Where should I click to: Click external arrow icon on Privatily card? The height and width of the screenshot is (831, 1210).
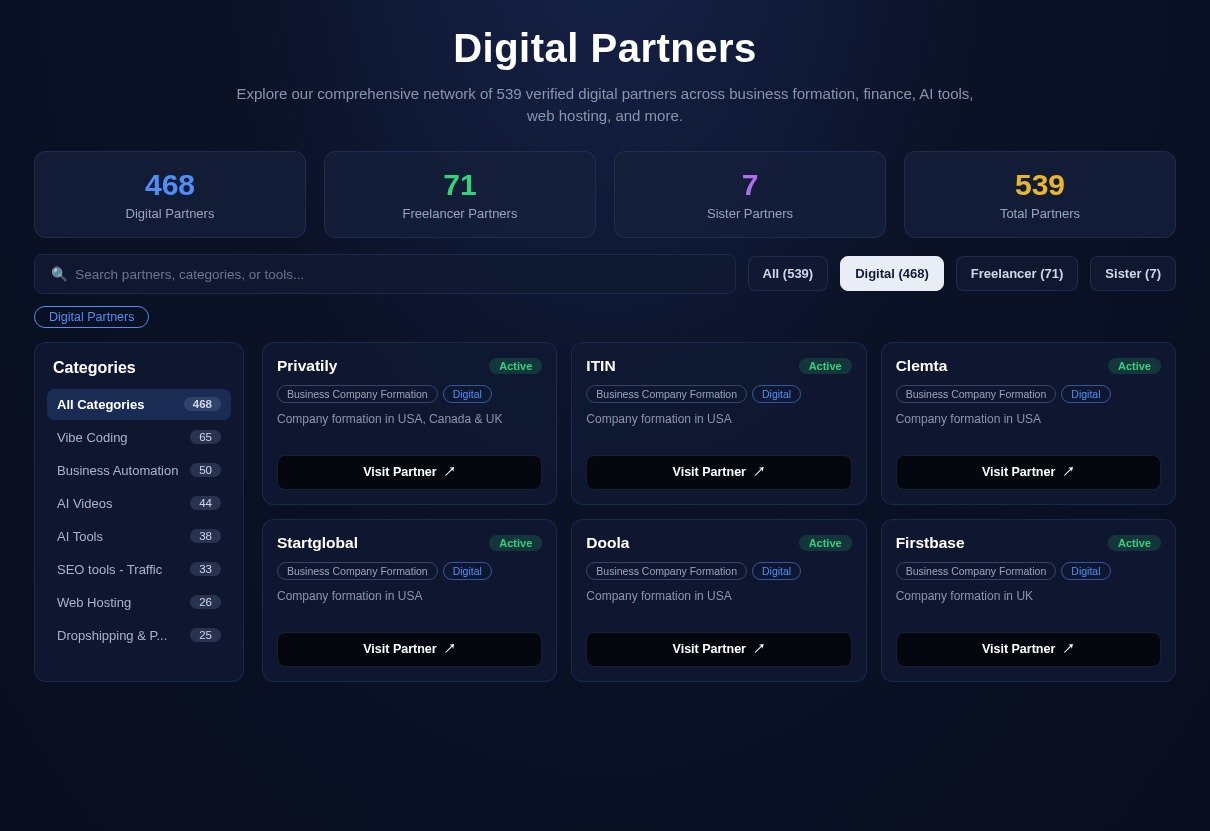450,471
